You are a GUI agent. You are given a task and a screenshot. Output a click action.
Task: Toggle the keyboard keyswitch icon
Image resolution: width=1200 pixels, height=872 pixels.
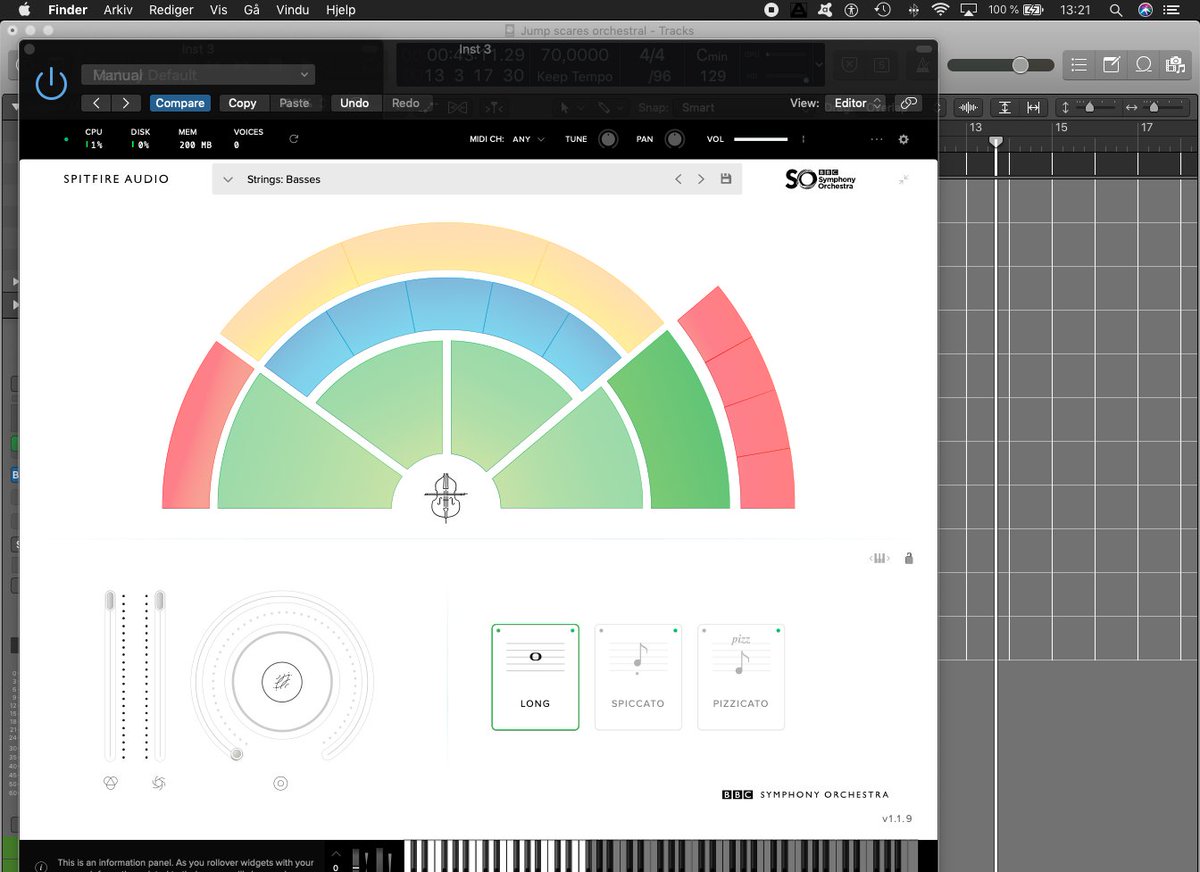tap(879, 558)
